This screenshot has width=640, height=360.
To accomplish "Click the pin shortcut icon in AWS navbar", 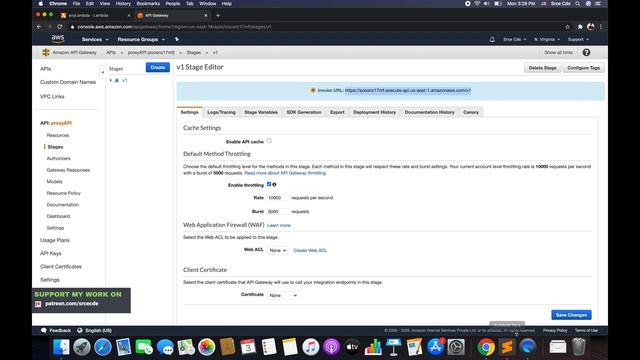I will [177, 39].
